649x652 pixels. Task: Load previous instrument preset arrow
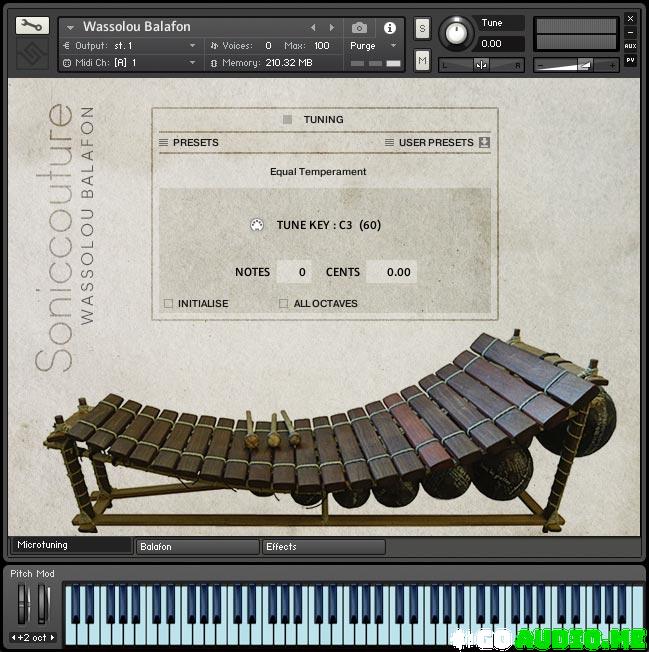coord(313,27)
